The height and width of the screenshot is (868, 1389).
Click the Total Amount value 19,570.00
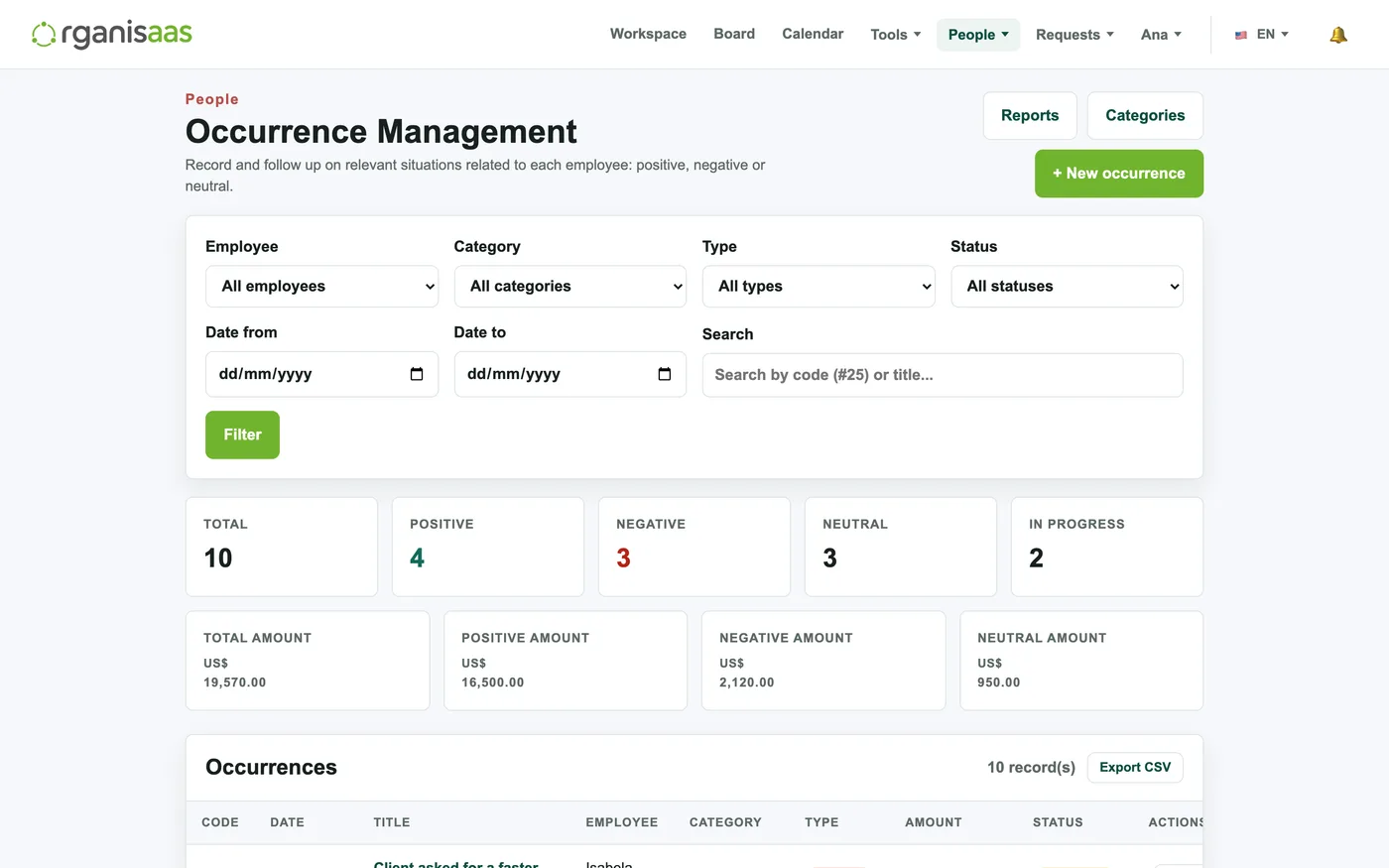click(x=235, y=682)
